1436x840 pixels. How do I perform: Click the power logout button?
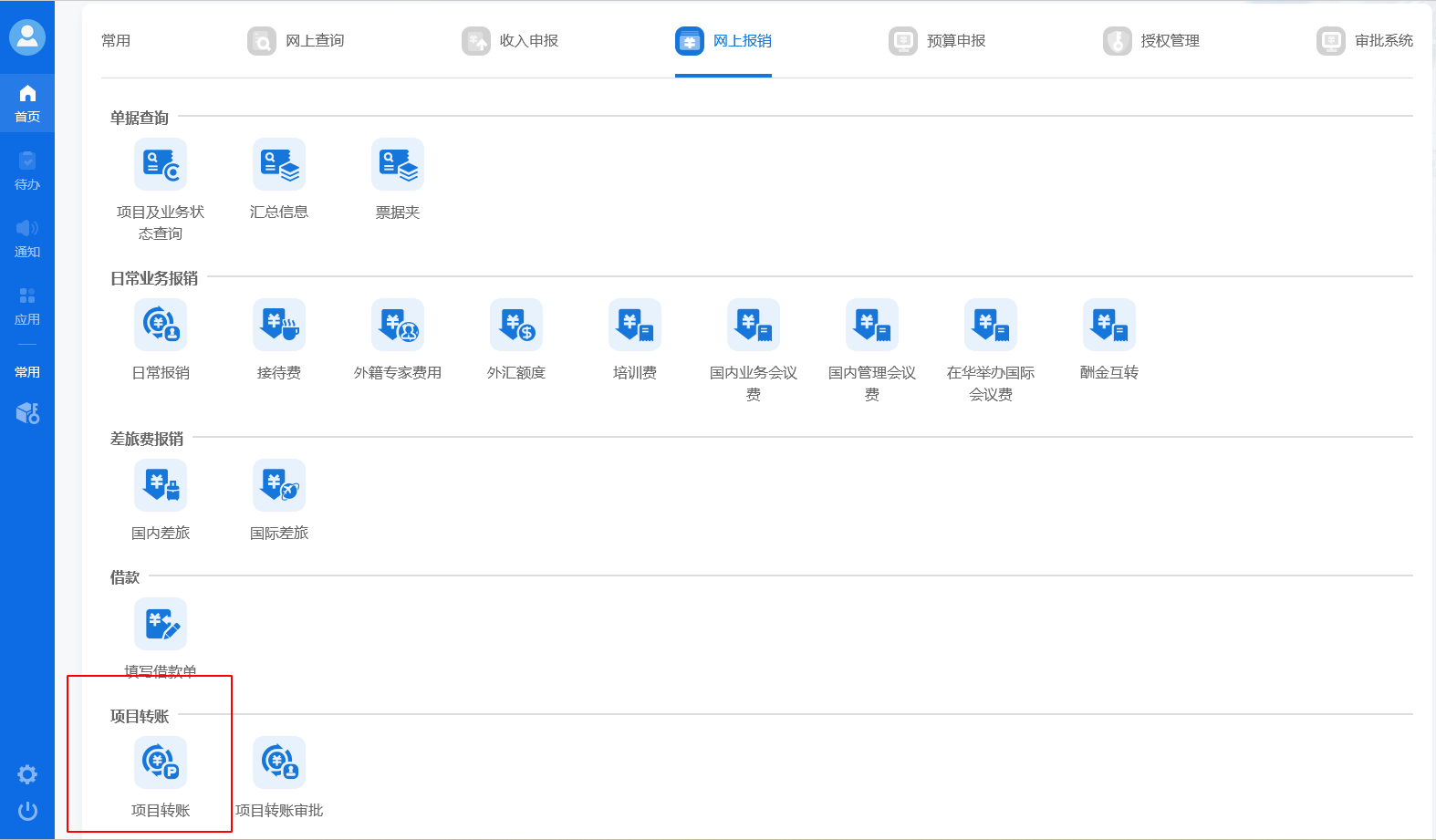(x=27, y=811)
